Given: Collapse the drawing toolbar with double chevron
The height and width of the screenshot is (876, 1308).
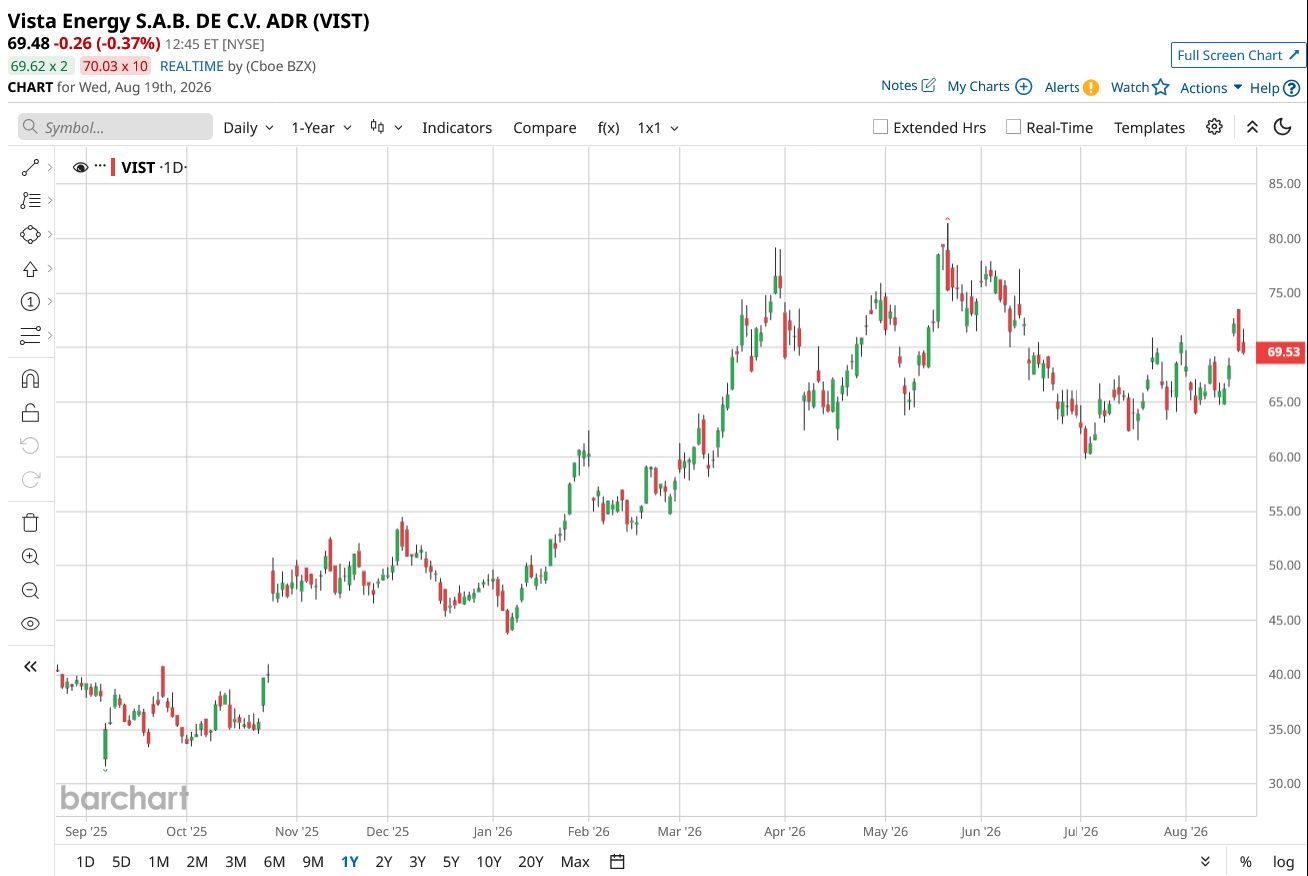Looking at the screenshot, I should click(x=30, y=666).
